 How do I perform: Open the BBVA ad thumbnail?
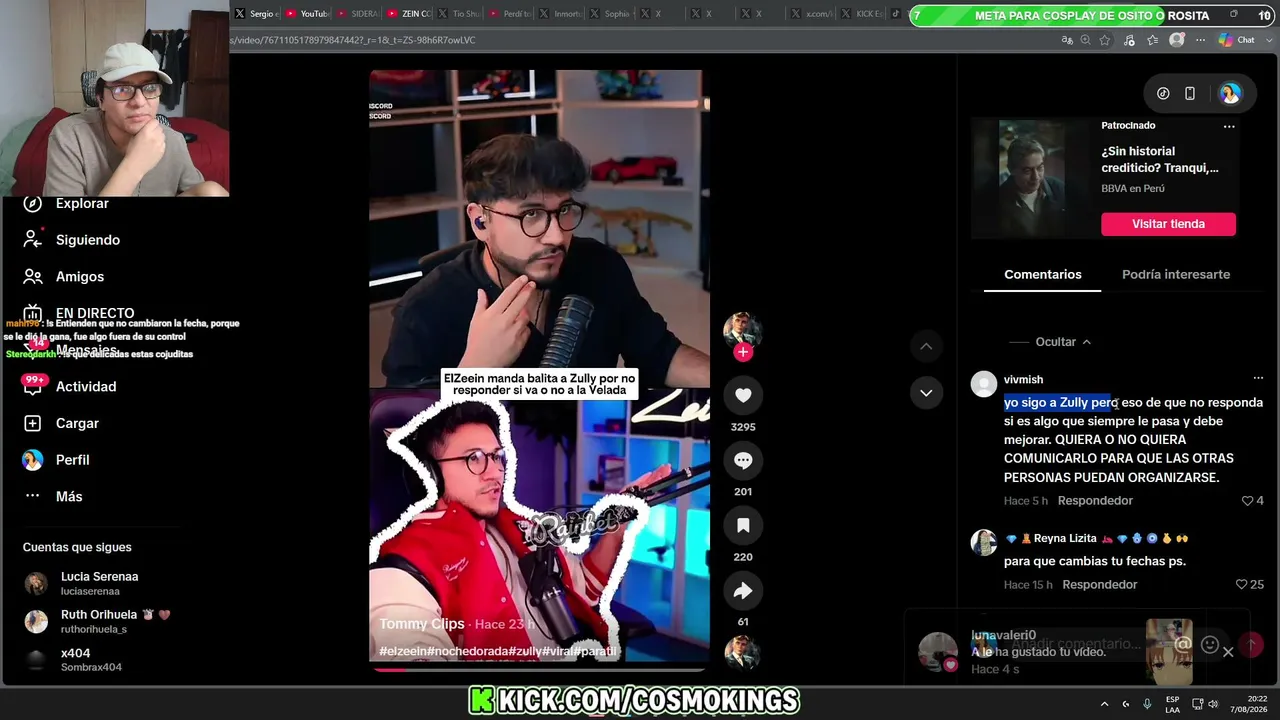(x=1031, y=178)
